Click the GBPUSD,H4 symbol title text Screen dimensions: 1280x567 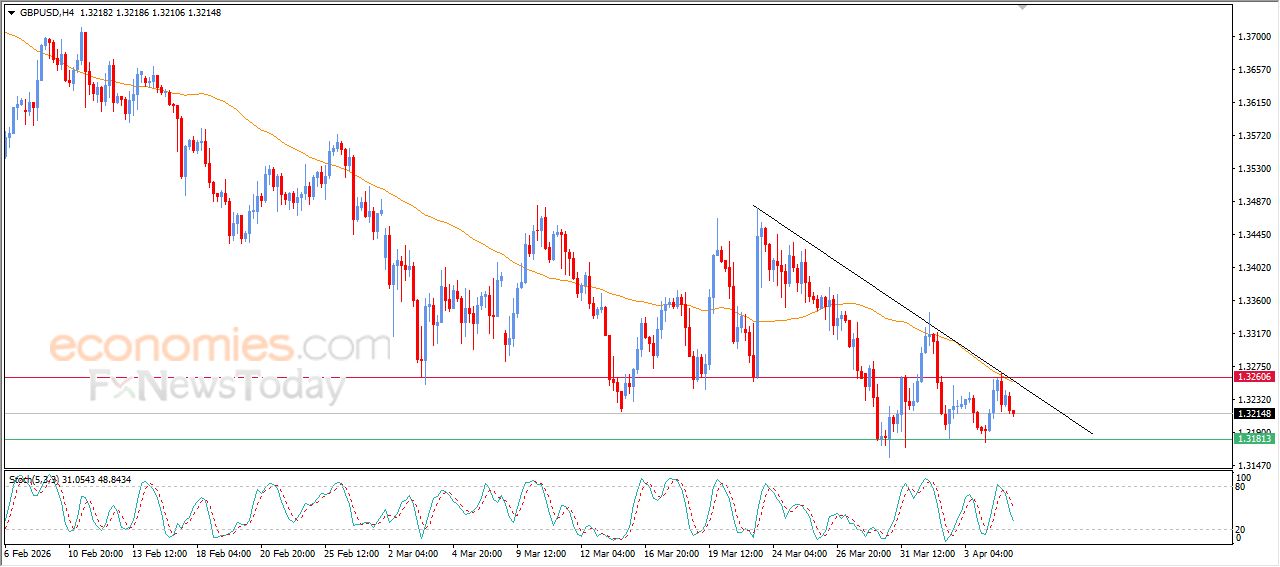pyautogui.click(x=46, y=13)
